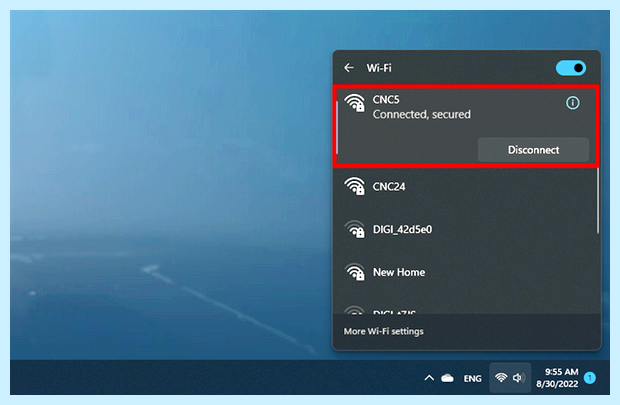
Task: Show hidden icons in system tray
Action: coord(429,378)
